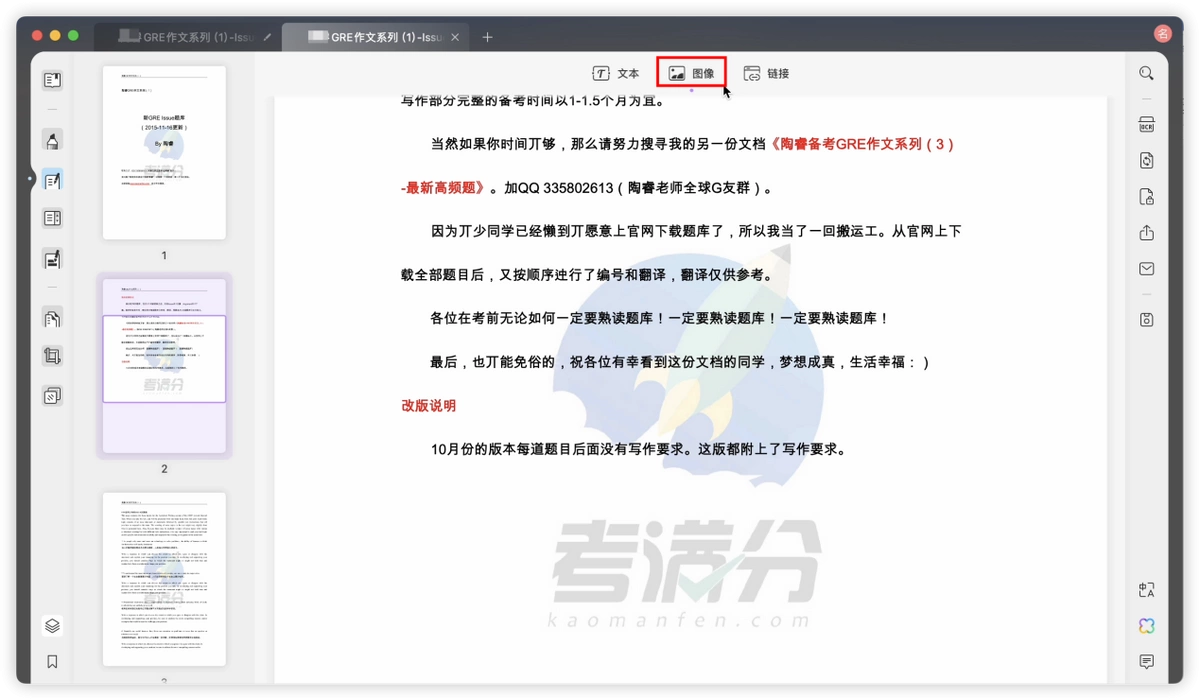Screen dimensions: 1200x700
Task: Open user account avatar
Action: point(1162,34)
